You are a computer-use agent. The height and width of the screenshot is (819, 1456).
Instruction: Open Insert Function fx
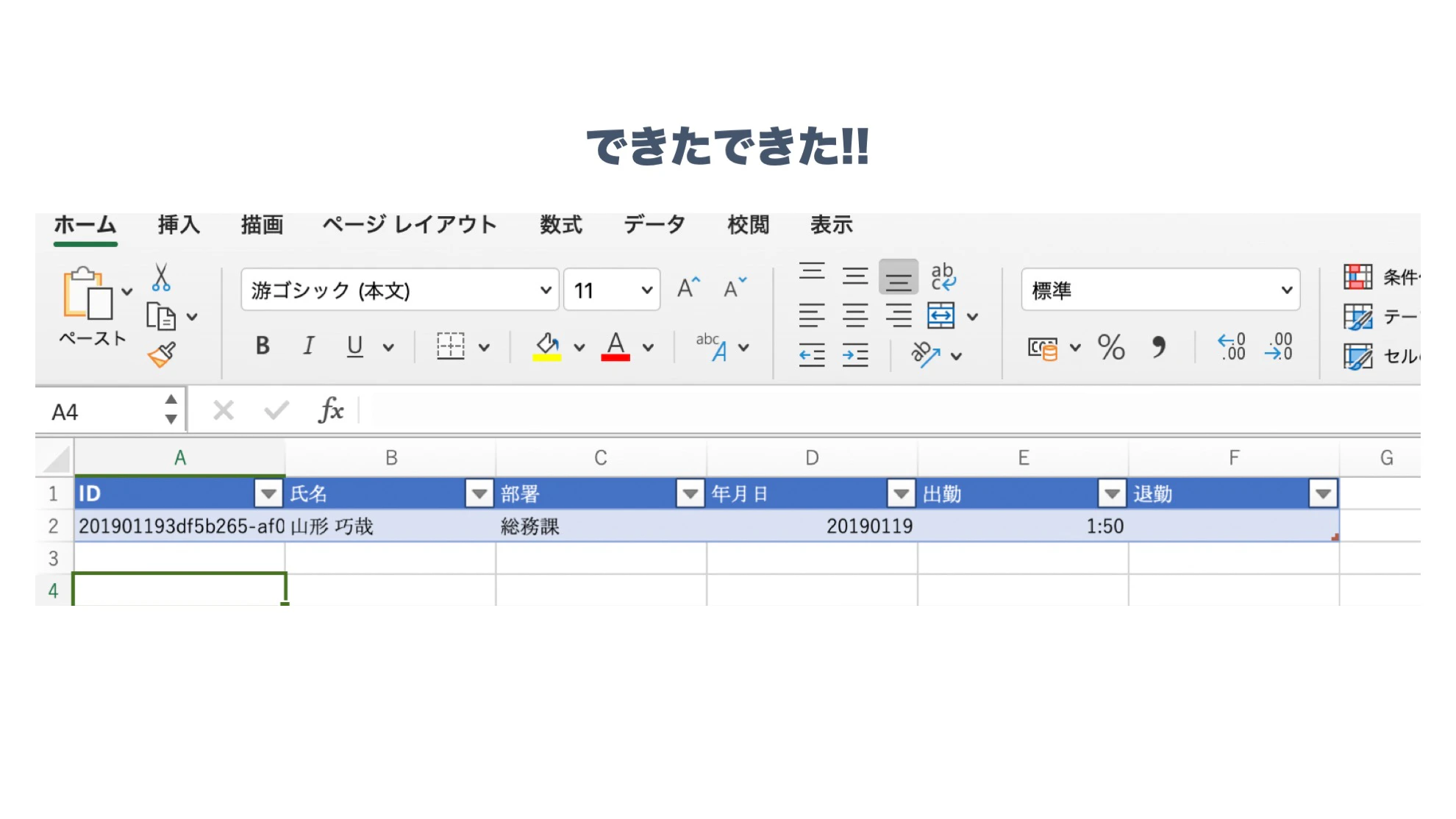[x=331, y=410]
